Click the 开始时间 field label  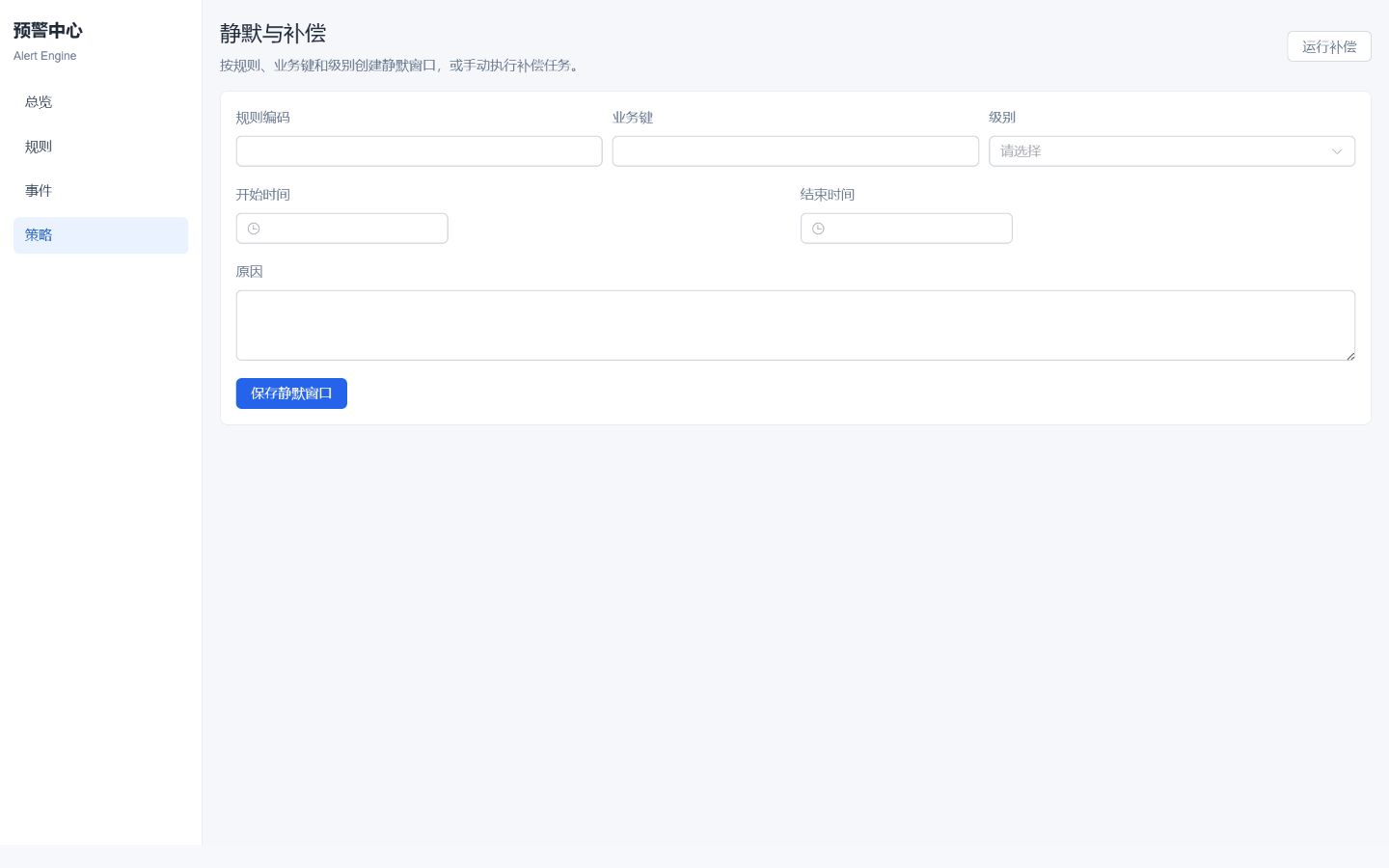point(263,195)
